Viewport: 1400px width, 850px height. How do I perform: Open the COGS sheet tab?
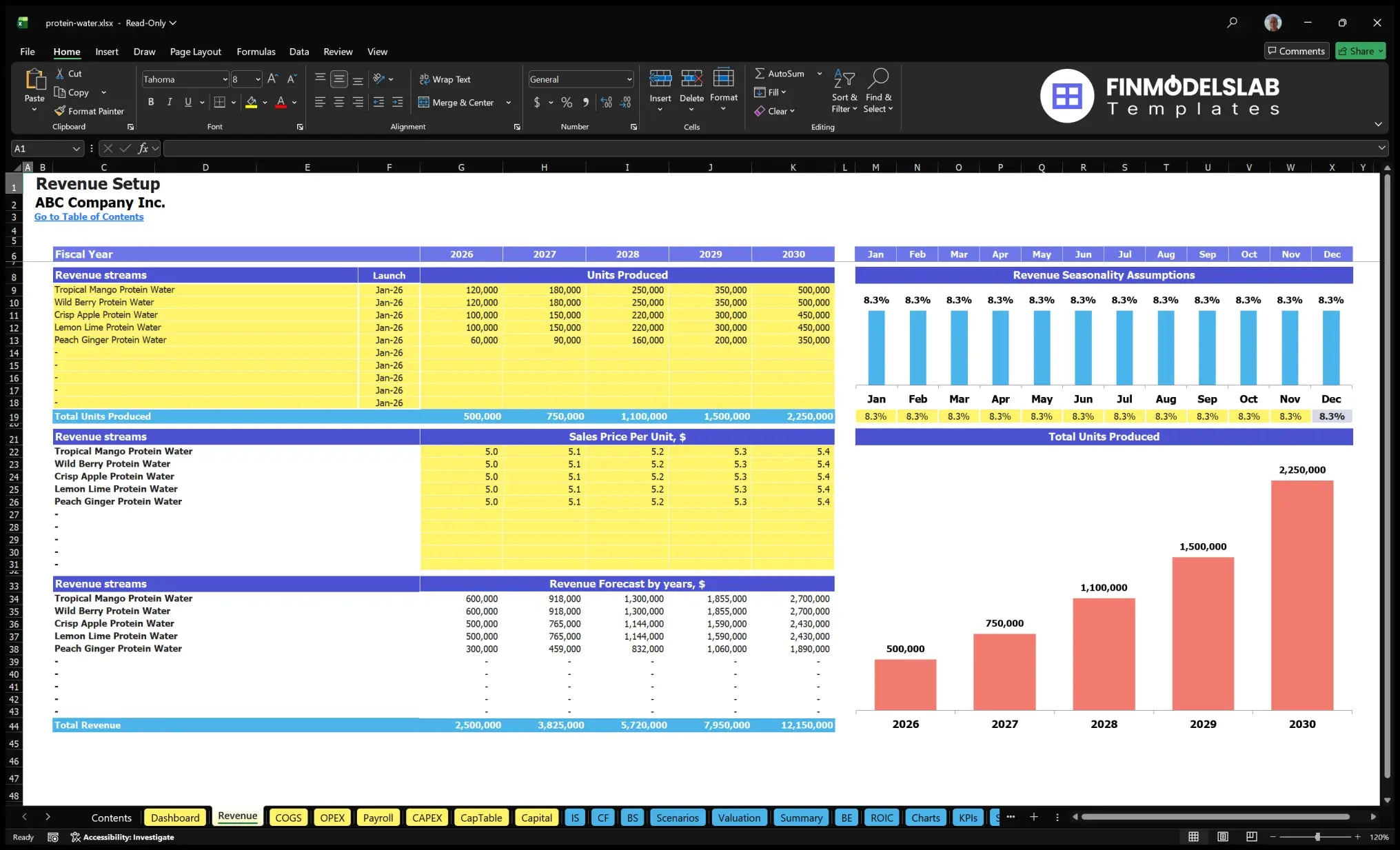tap(288, 818)
